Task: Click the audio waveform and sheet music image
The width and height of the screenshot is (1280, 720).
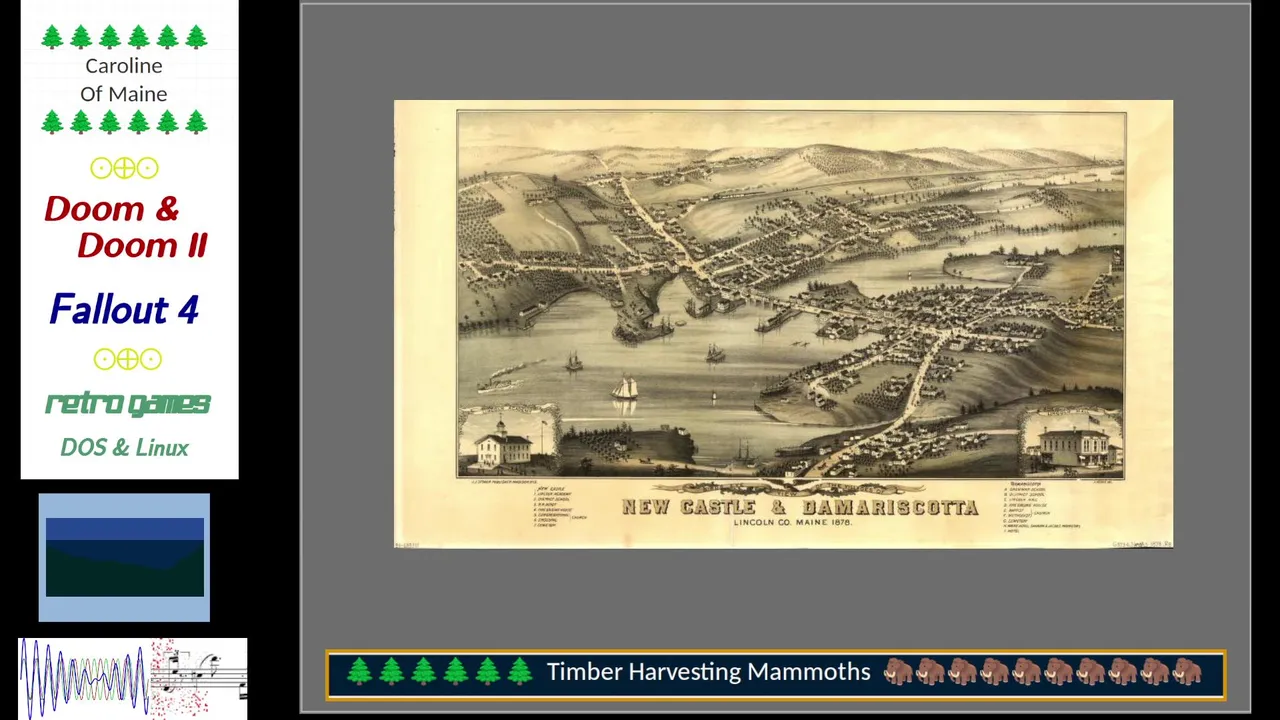Action: 132,678
